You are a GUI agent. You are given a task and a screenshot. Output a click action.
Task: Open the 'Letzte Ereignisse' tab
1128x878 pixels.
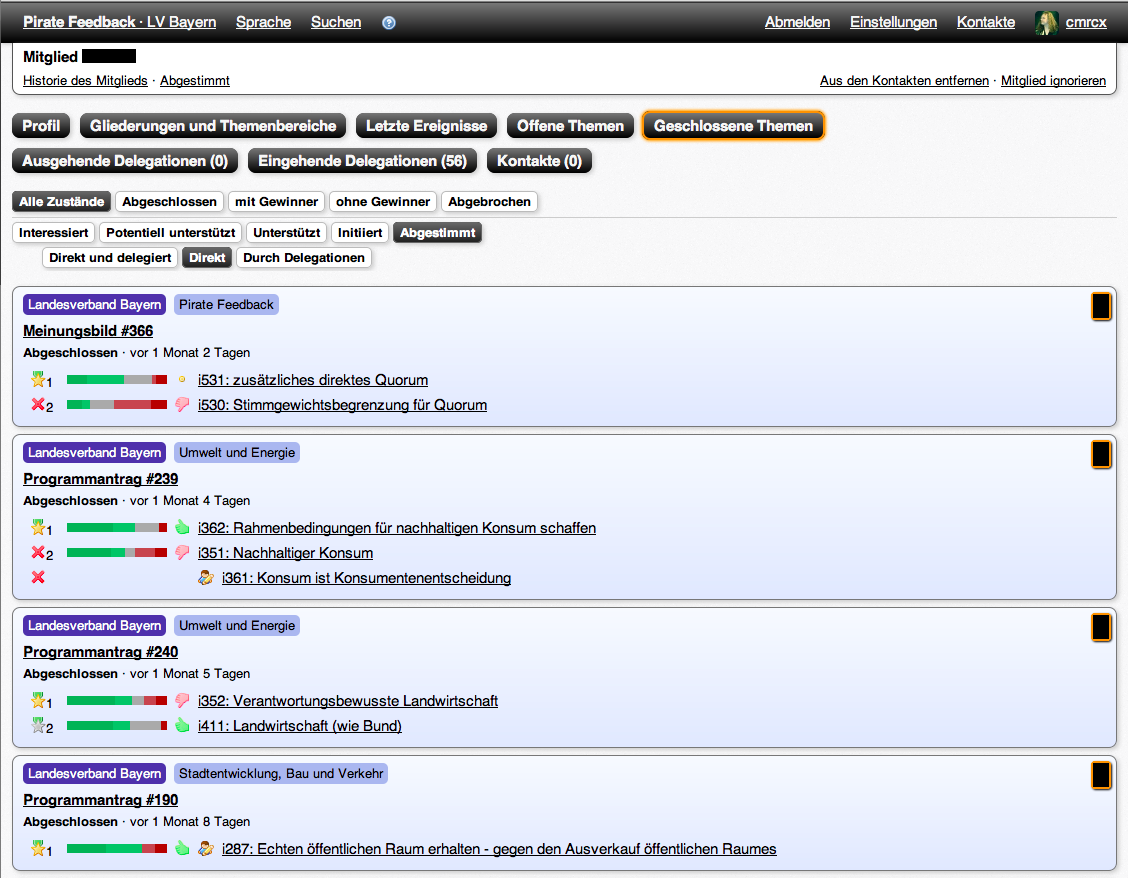[426, 126]
